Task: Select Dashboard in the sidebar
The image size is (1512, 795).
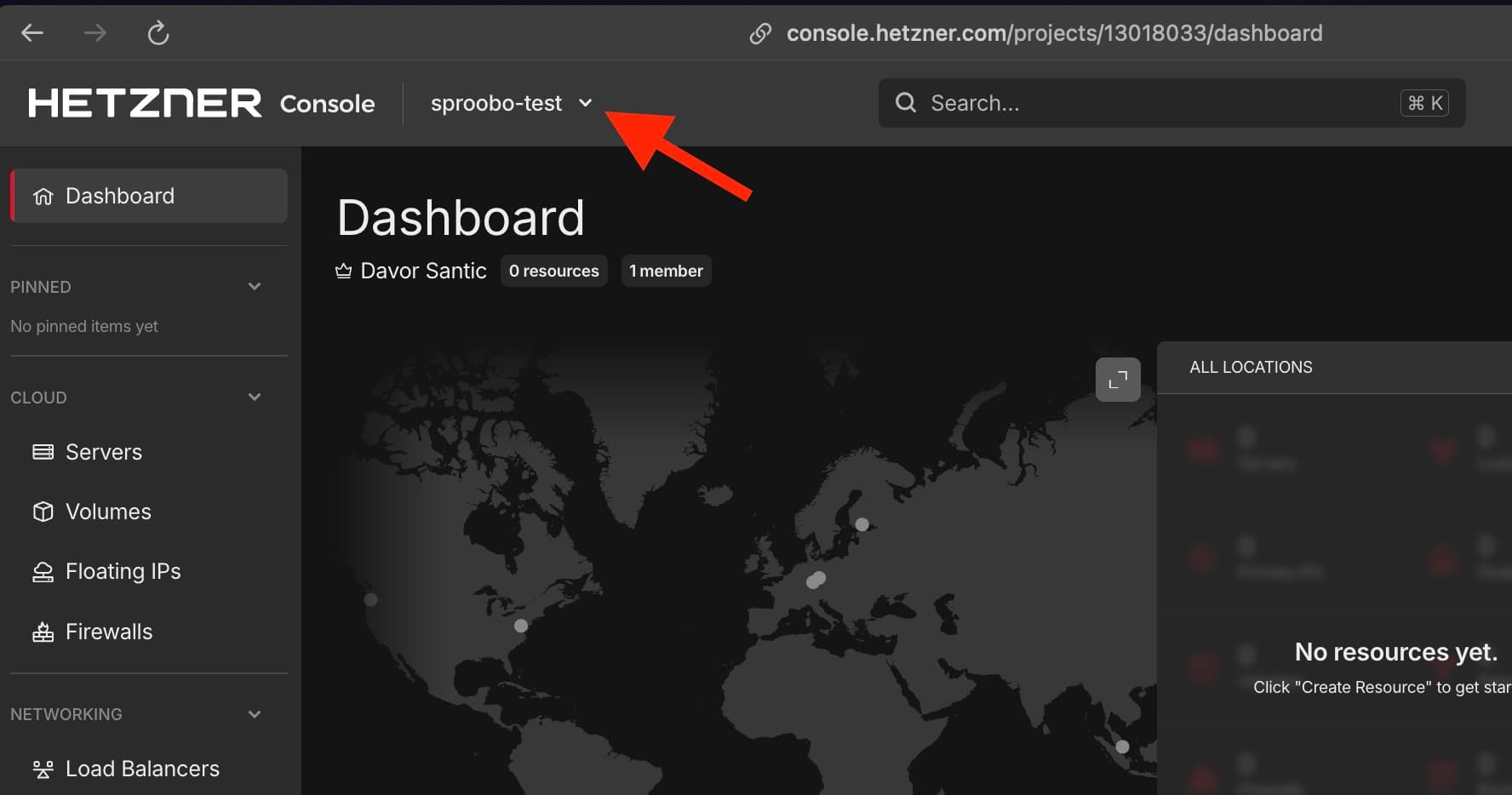Action: click(149, 196)
